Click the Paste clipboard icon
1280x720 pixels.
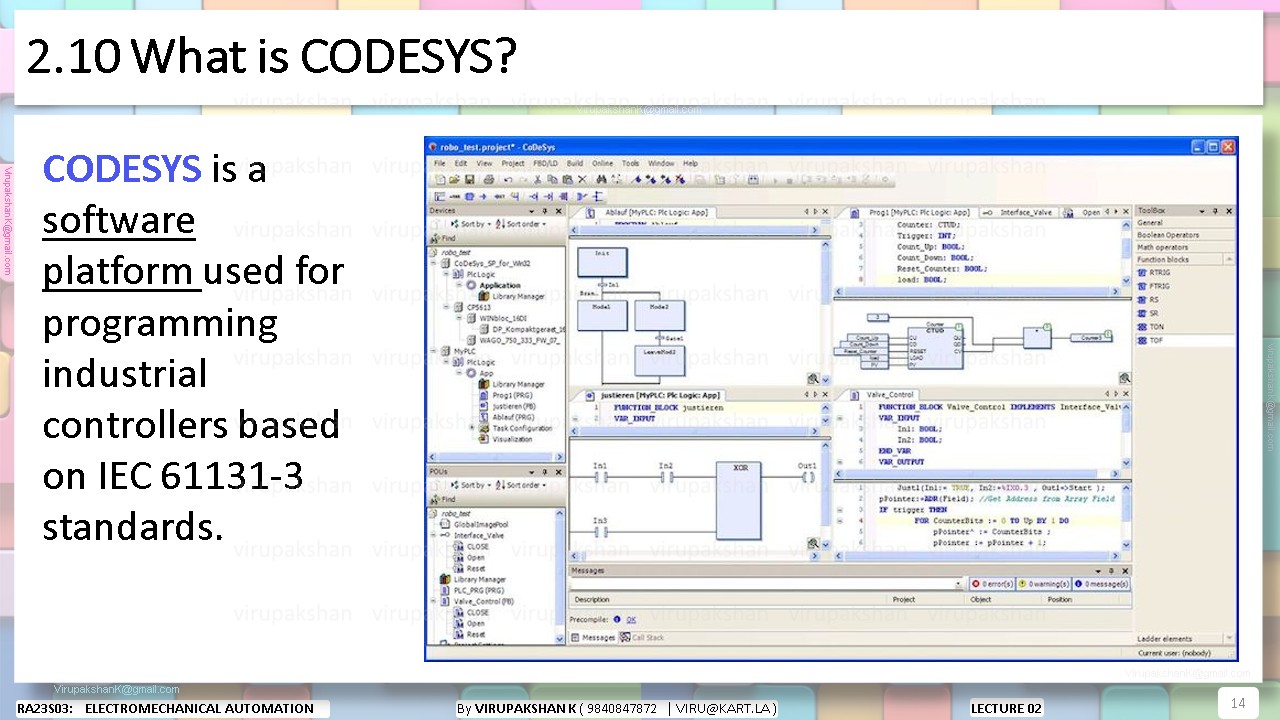pyautogui.click(x=568, y=179)
